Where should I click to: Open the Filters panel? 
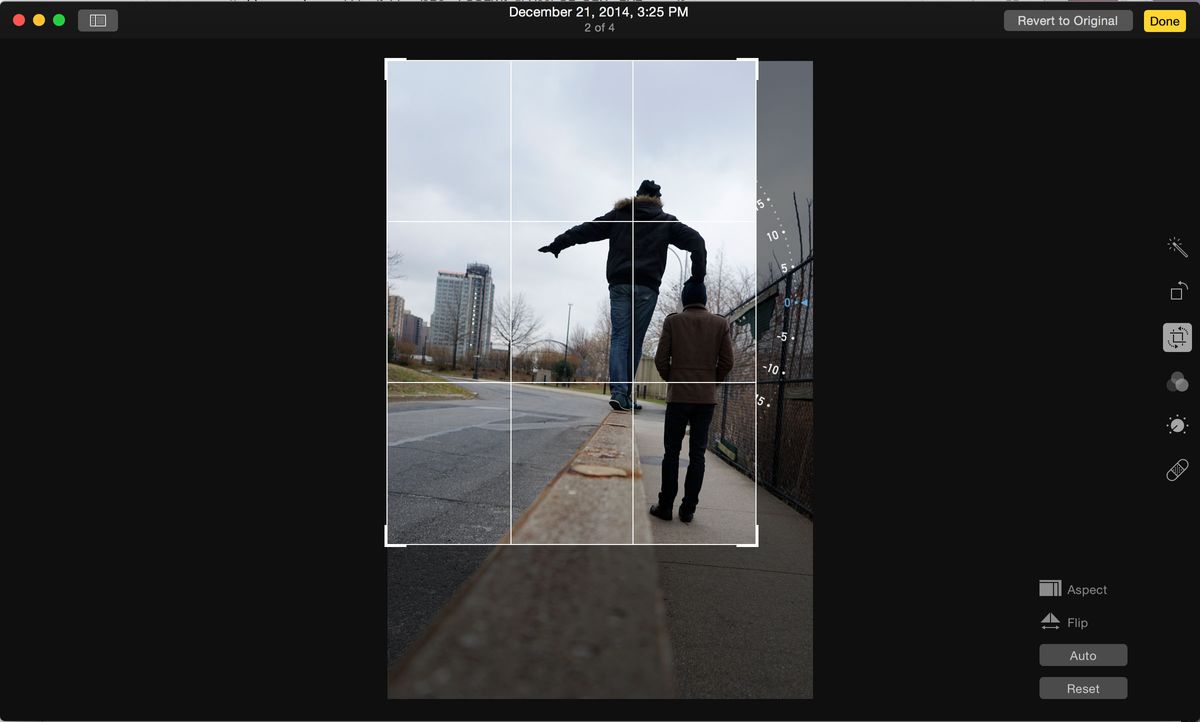(x=1177, y=381)
